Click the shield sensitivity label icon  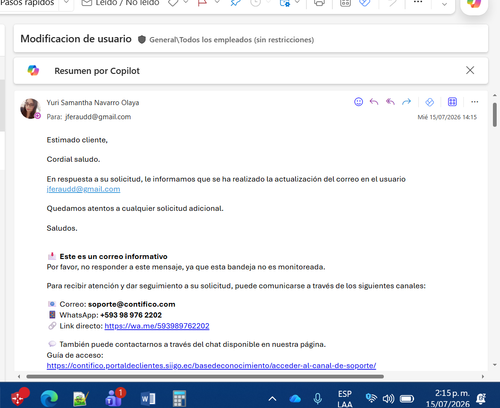click(x=142, y=40)
